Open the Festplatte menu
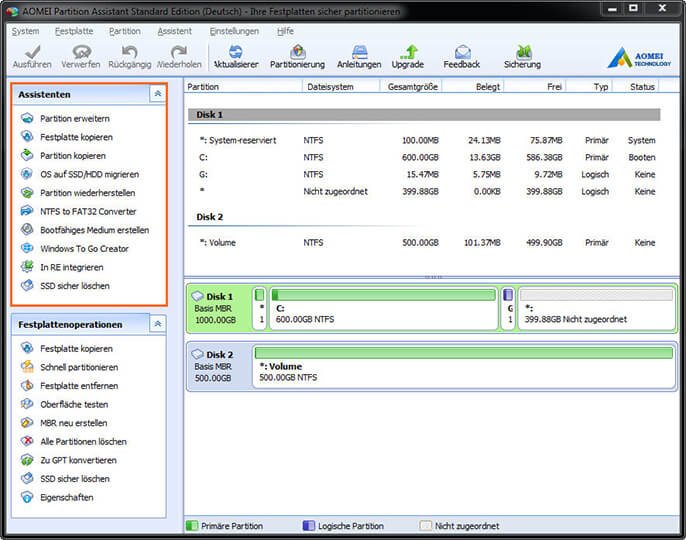 point(74,31)
